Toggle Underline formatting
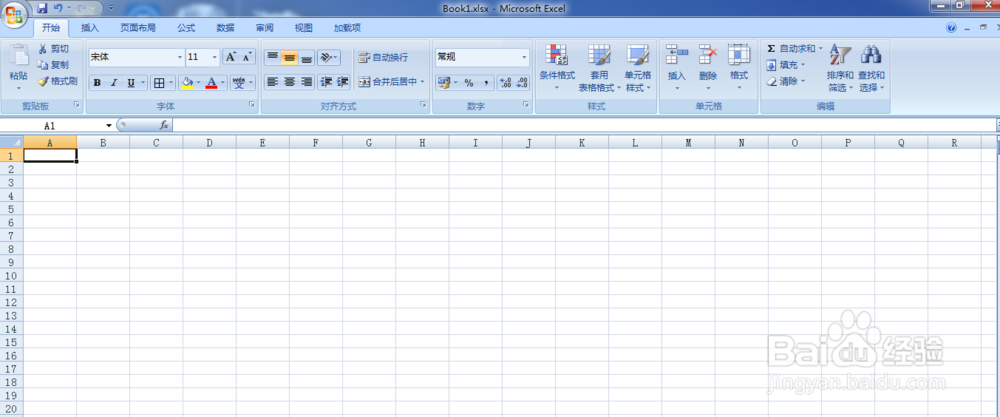 point(131,82)
